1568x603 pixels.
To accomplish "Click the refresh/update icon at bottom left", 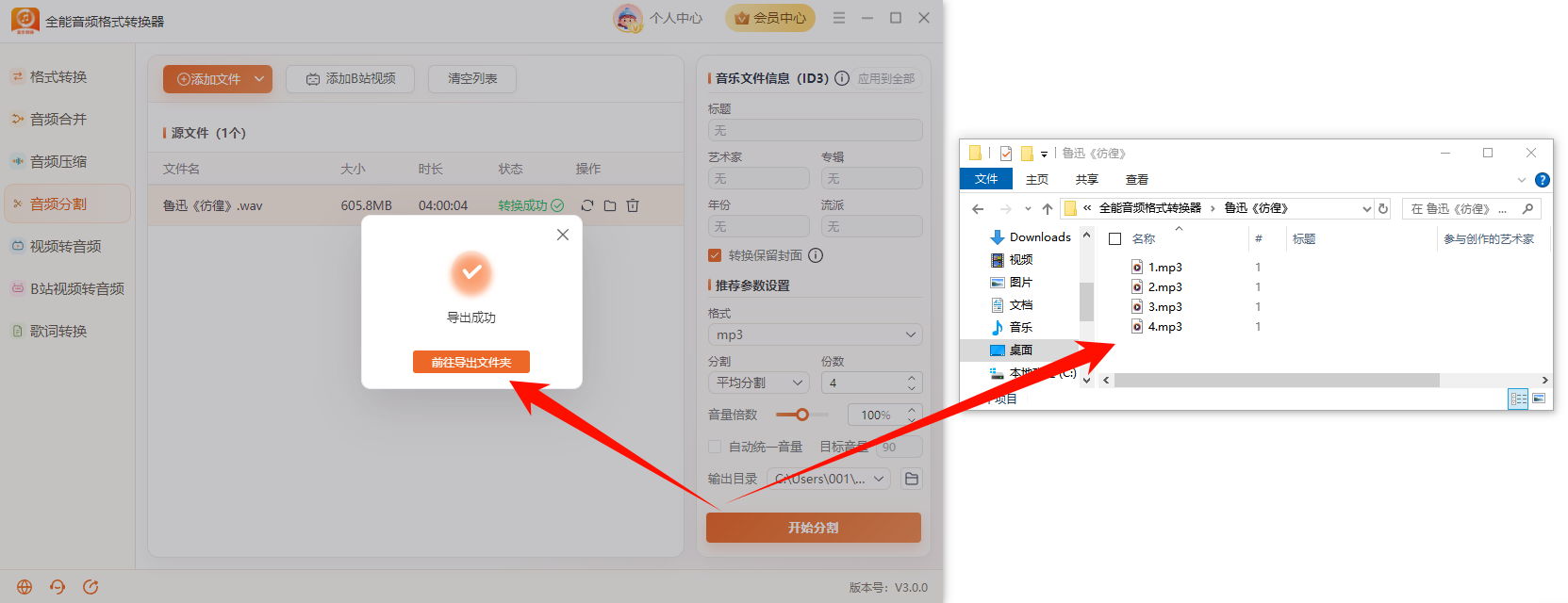I will (x=91, y=587).
